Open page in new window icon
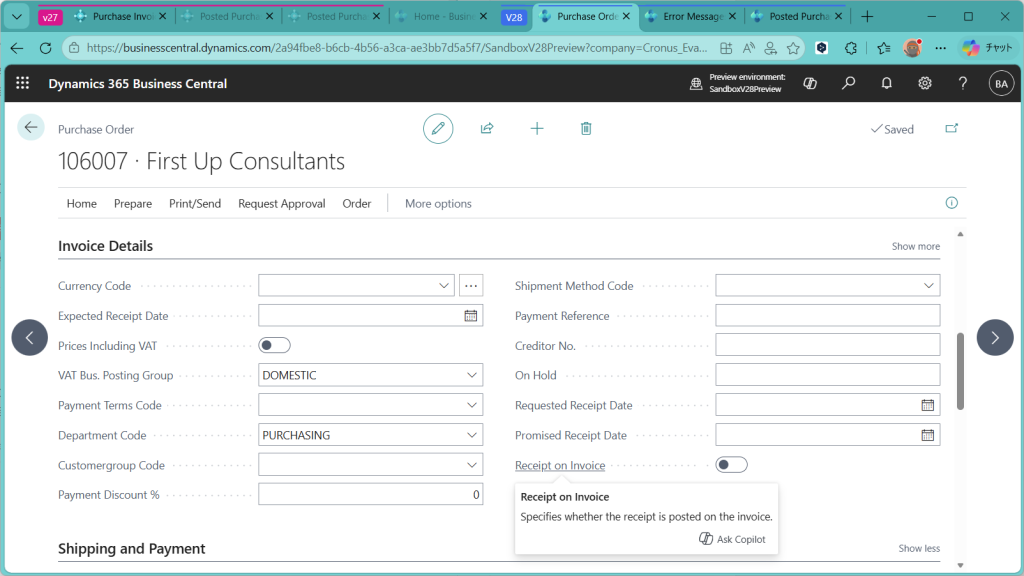The image size is (1024, 576). [951, 129]
